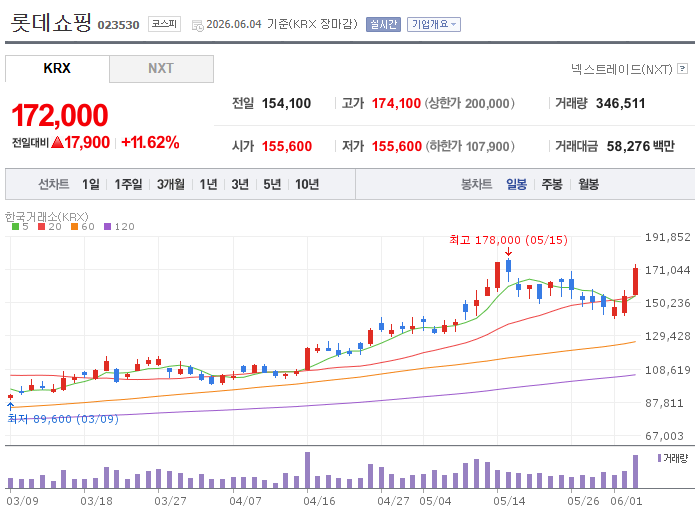This screenshot has width=695, height=512.
Task: Switch to the KRX tab
Action: point(57,68)
